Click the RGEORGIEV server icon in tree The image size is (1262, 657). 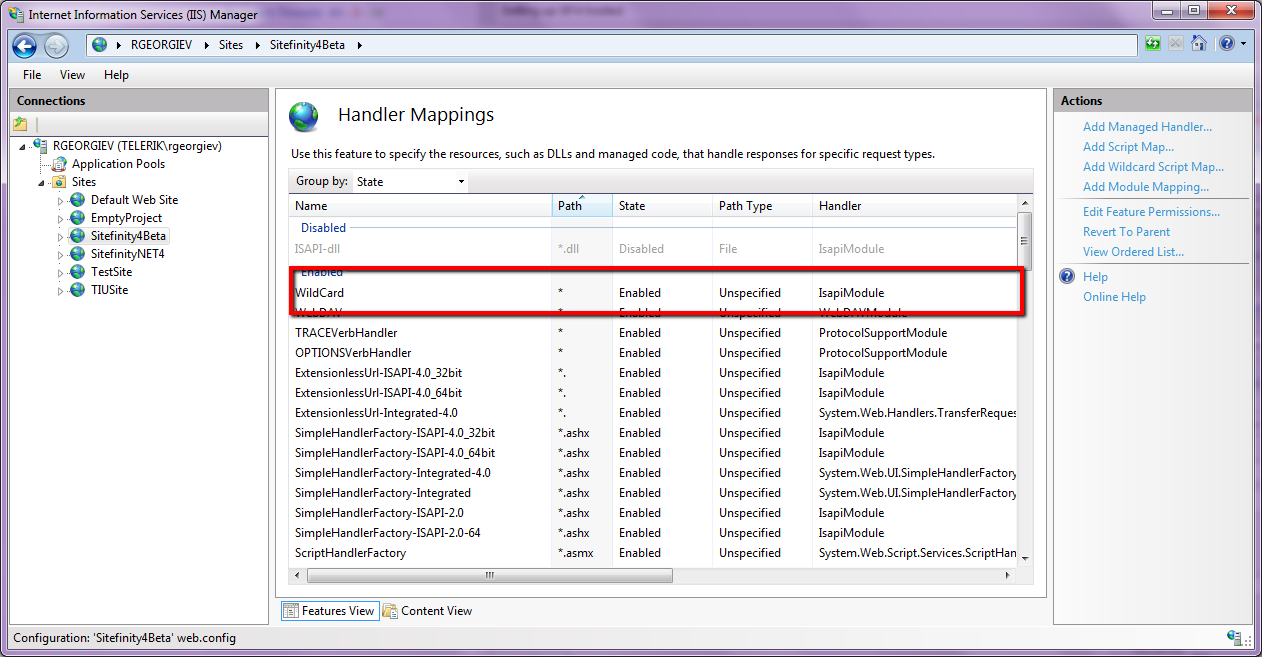tap(41, 146)
